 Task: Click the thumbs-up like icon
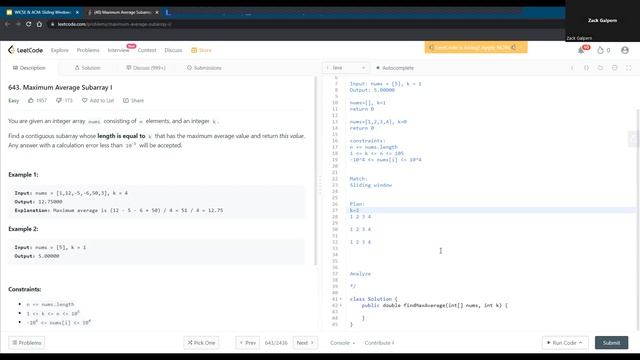pyautogui.click(x=31, y=100)
